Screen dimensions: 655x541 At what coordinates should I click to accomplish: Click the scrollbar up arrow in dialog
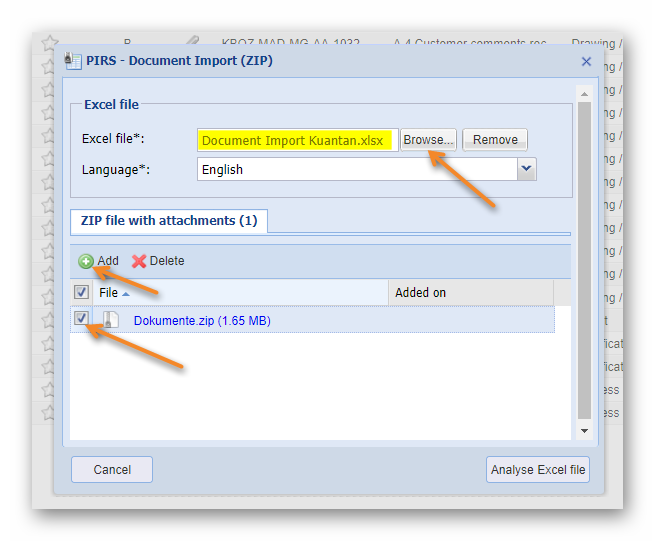584,94
